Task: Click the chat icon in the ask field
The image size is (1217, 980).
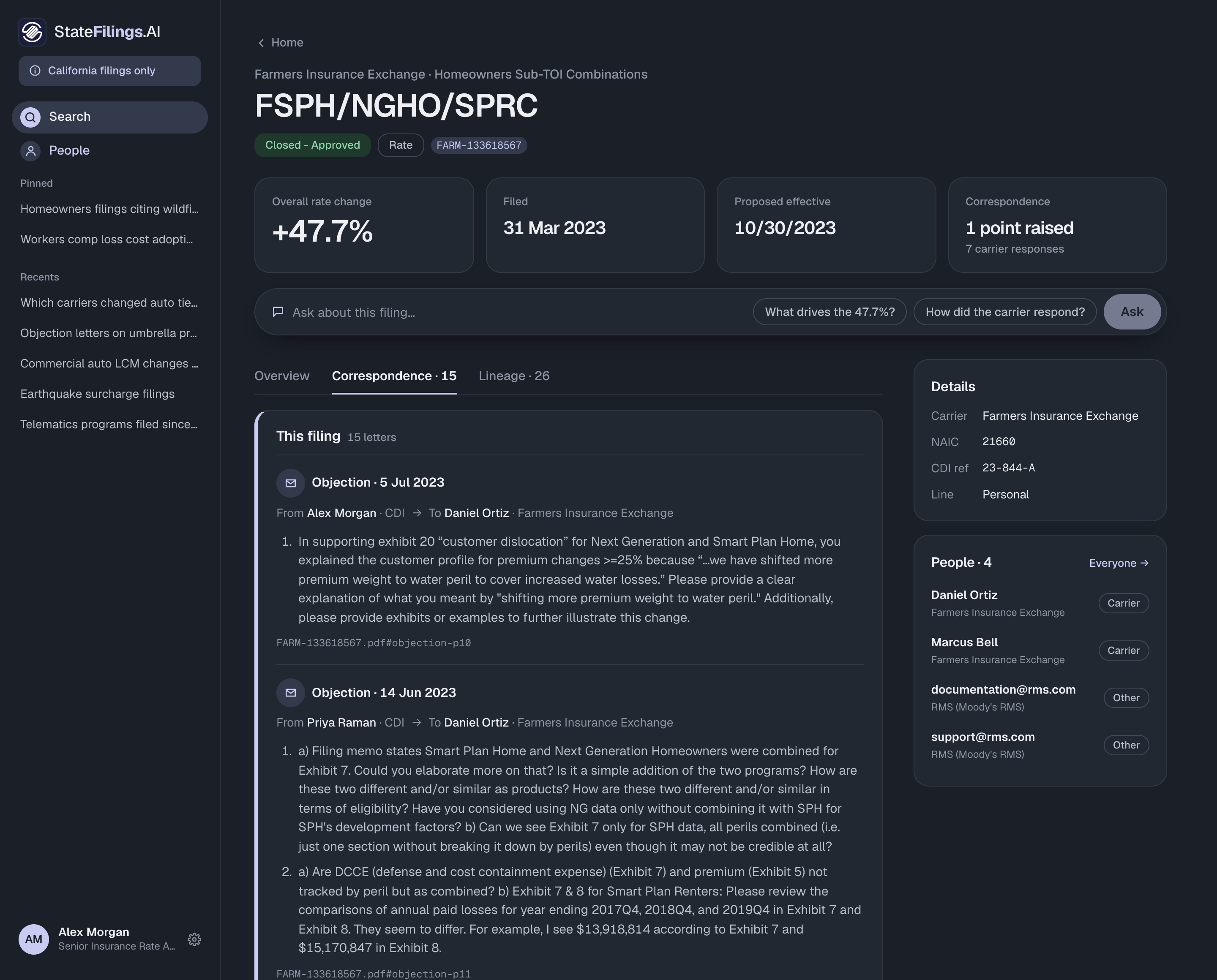Action: pyautogui.click(x=278, y=312)
